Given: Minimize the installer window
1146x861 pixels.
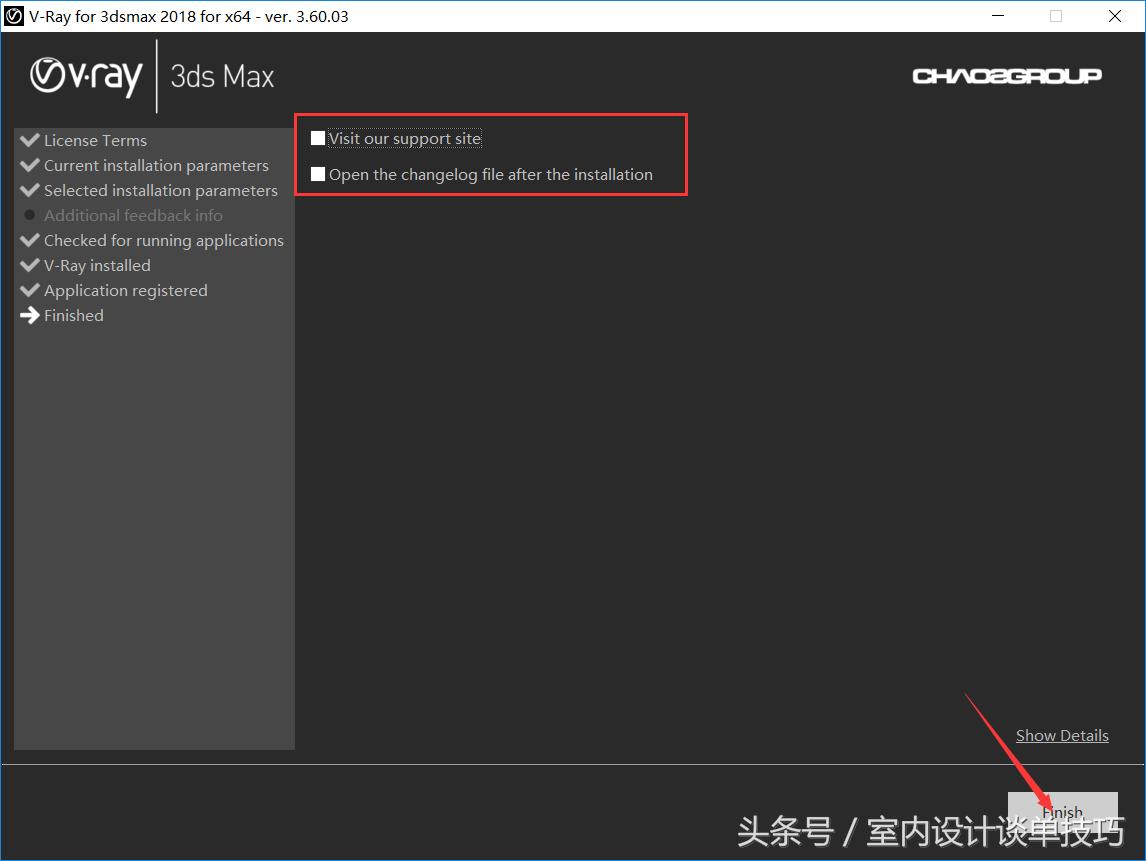Looking at the screenshot, I should tap(998, 15).
